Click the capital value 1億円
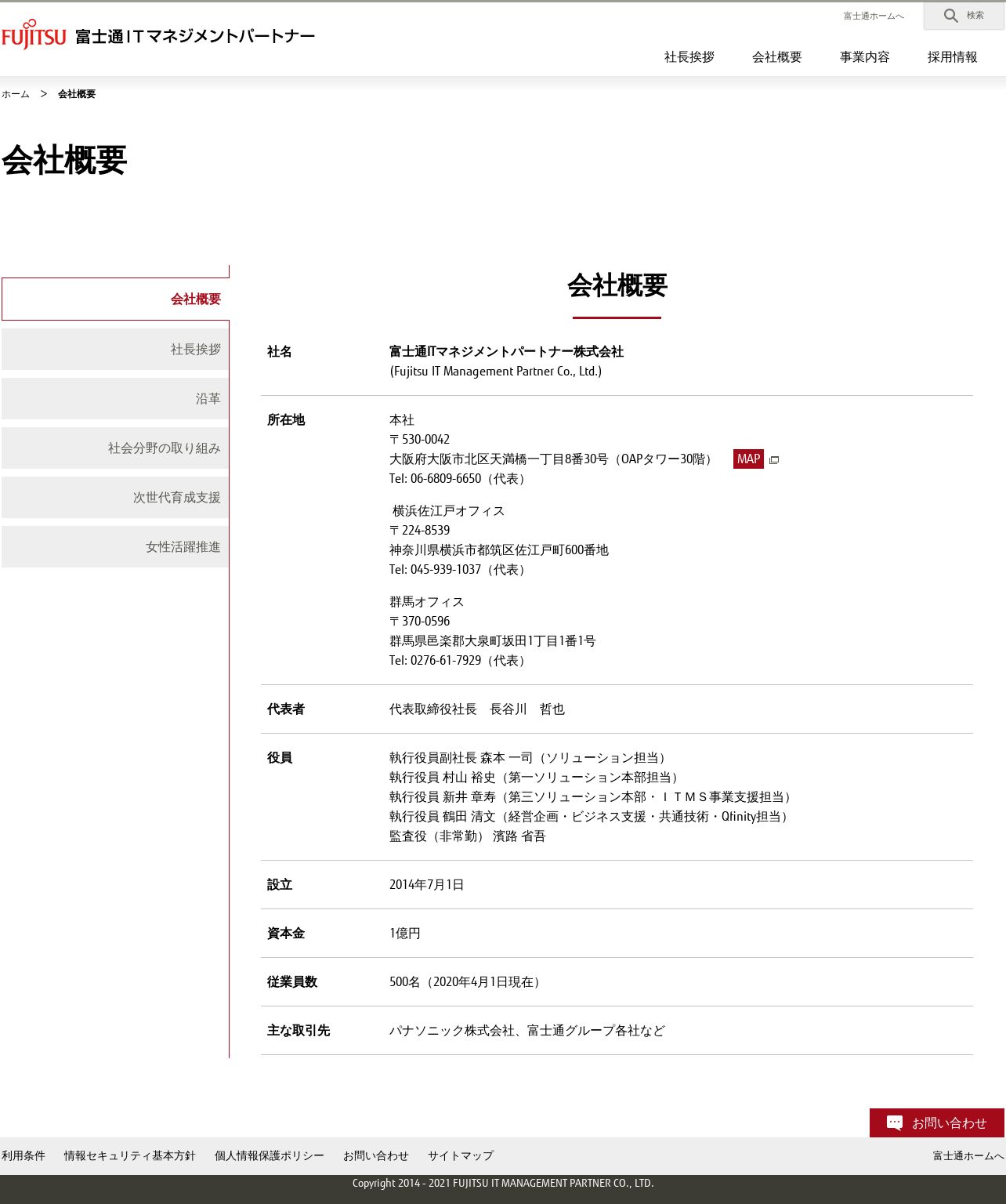The width and height of the screenshot is (1006, 1204). (405, 934)
